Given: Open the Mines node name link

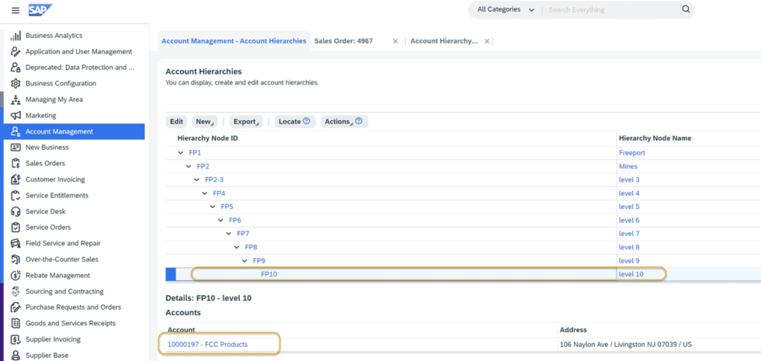Looking at the screenshot, I should (x=628, y=166).
